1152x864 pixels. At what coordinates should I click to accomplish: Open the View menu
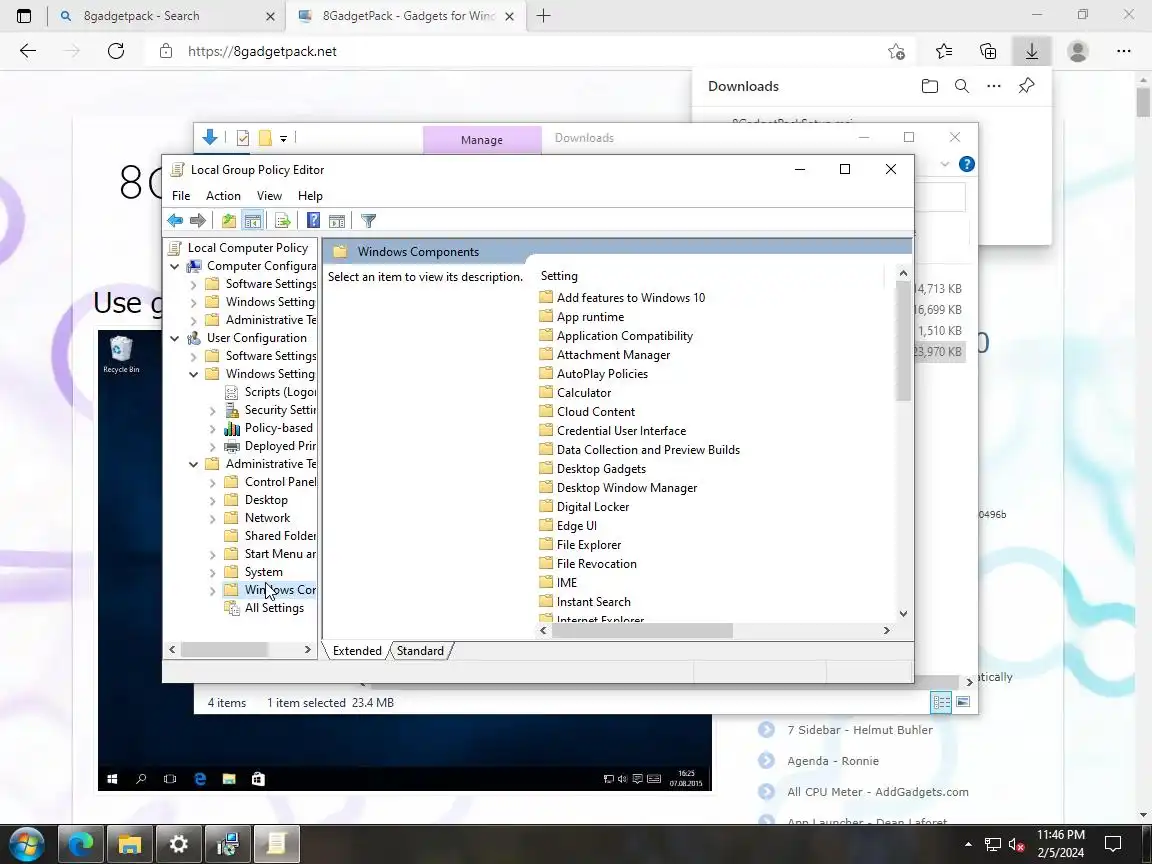click(269, 195)
